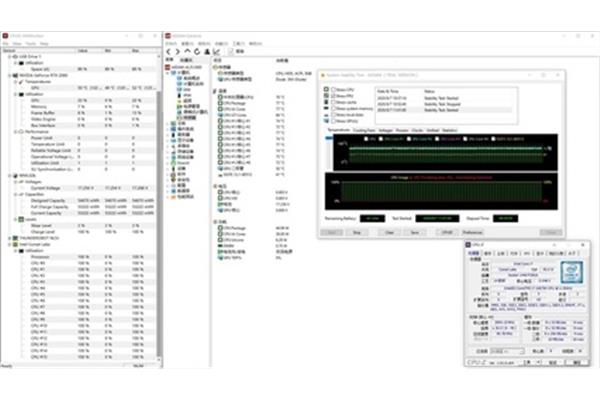Click NVIDIA GeForce RTX 2060 device icon
Image resolution: width=600 pixels, height=400 pixels.
point(15,75)
